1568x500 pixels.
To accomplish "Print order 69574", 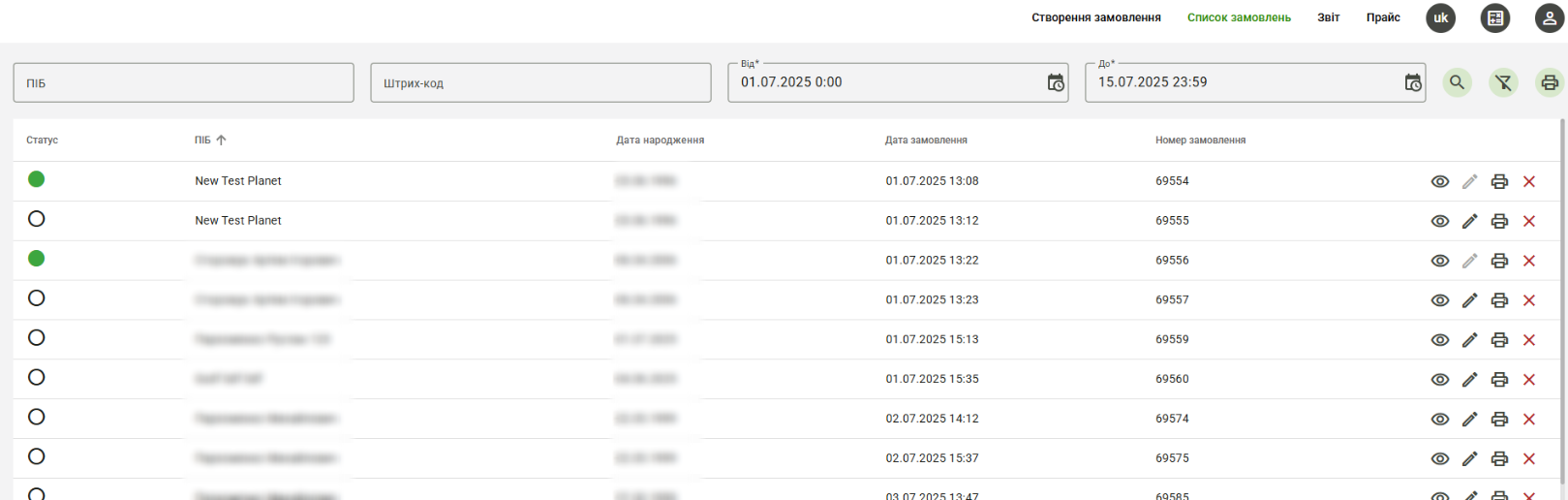I will pyautogui.click(x=1499, y=420).
